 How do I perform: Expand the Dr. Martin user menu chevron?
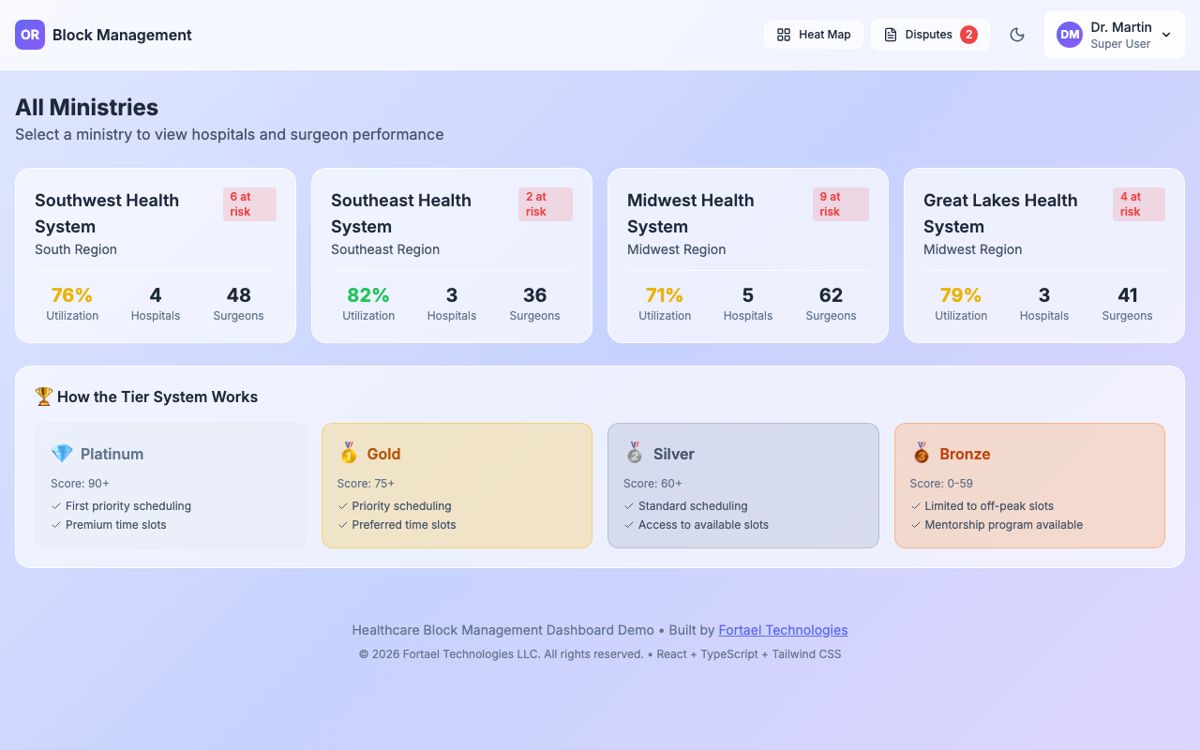click(1166, 35)
